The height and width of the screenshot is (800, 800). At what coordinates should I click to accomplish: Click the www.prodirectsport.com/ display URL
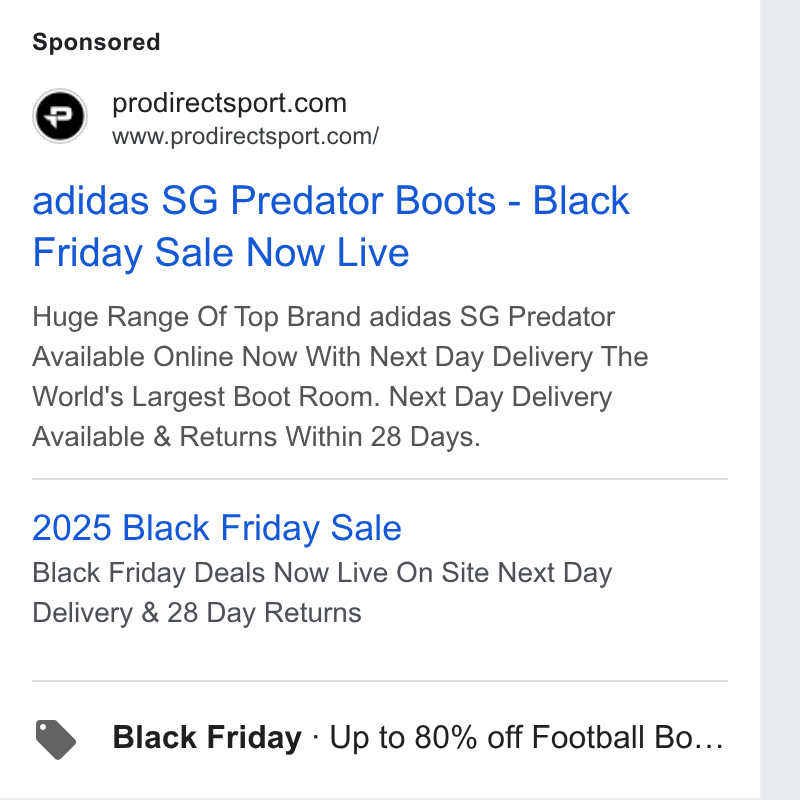[x=245, y=136]
